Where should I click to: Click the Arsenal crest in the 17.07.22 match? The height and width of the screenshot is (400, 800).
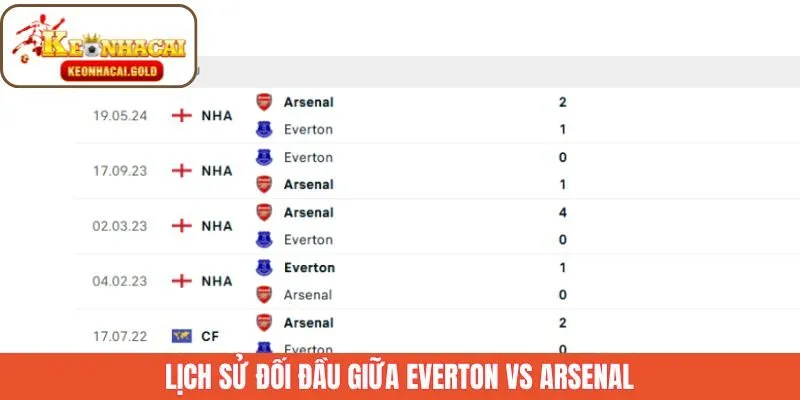[264, 323]
